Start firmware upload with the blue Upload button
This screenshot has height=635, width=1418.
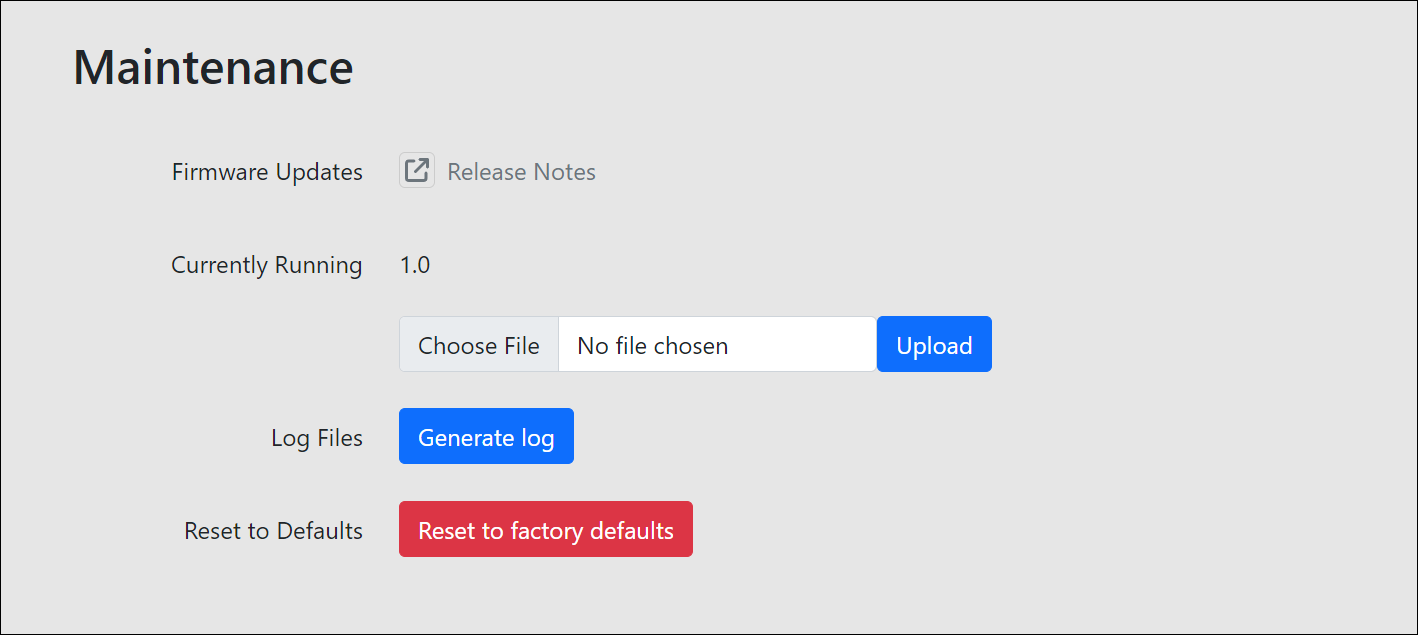[933, 345]
